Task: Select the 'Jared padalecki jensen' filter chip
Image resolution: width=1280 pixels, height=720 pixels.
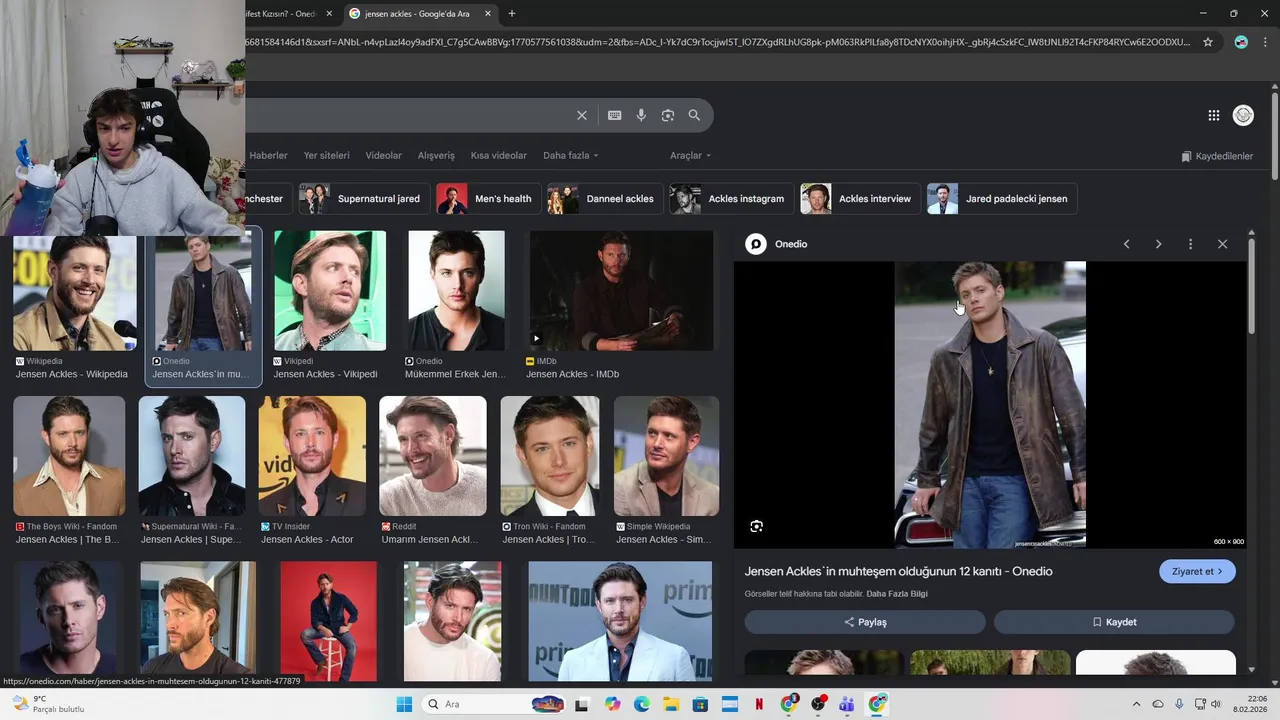Action: (1002, 198)
